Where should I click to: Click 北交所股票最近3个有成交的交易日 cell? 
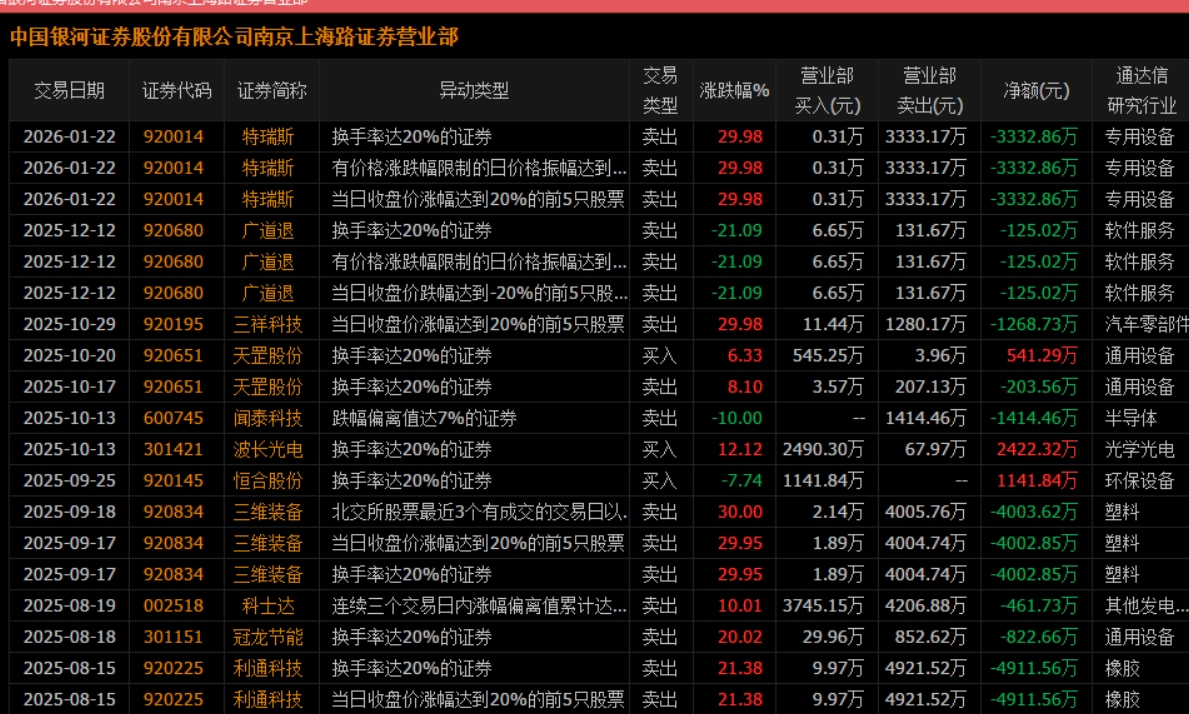point(479,512)
